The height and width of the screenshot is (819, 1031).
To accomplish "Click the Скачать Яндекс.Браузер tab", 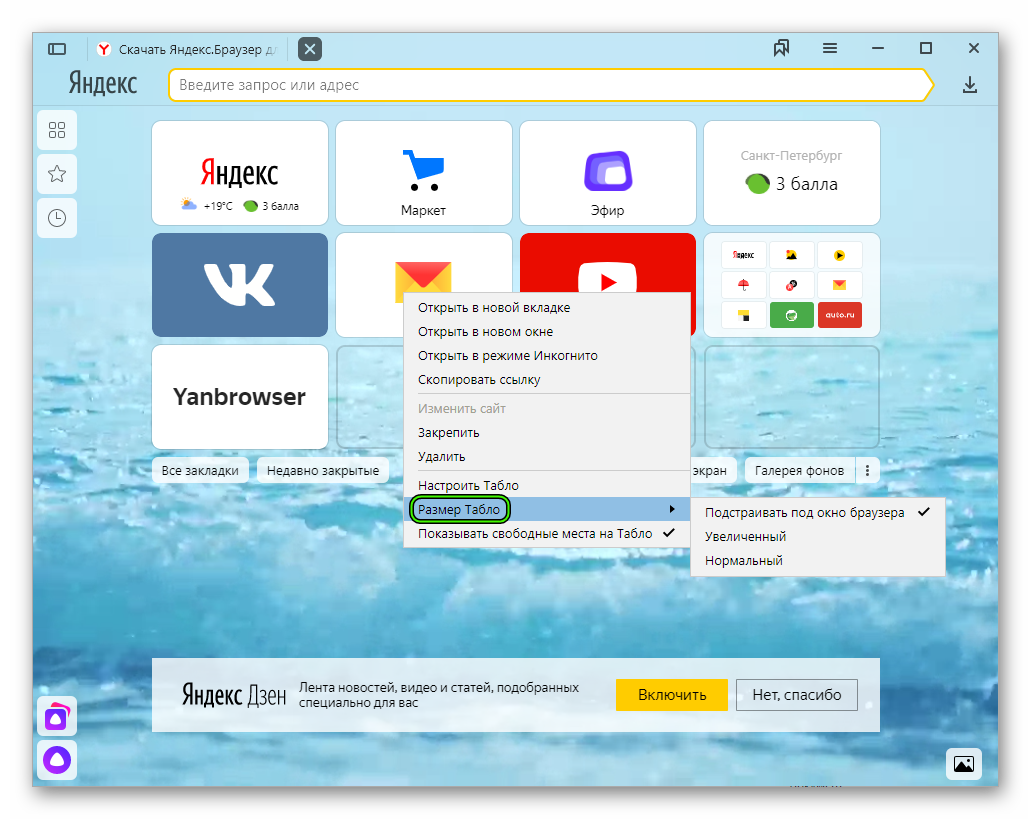I will pyautogui.click(x=188, y=49).
